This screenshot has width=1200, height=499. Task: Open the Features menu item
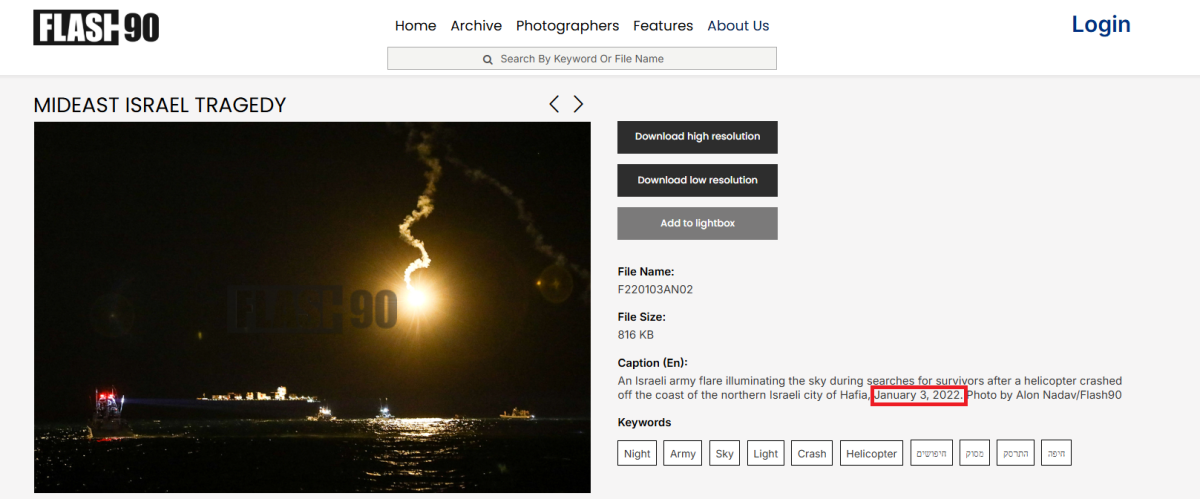pyautogui.click(x=663, y=26)
